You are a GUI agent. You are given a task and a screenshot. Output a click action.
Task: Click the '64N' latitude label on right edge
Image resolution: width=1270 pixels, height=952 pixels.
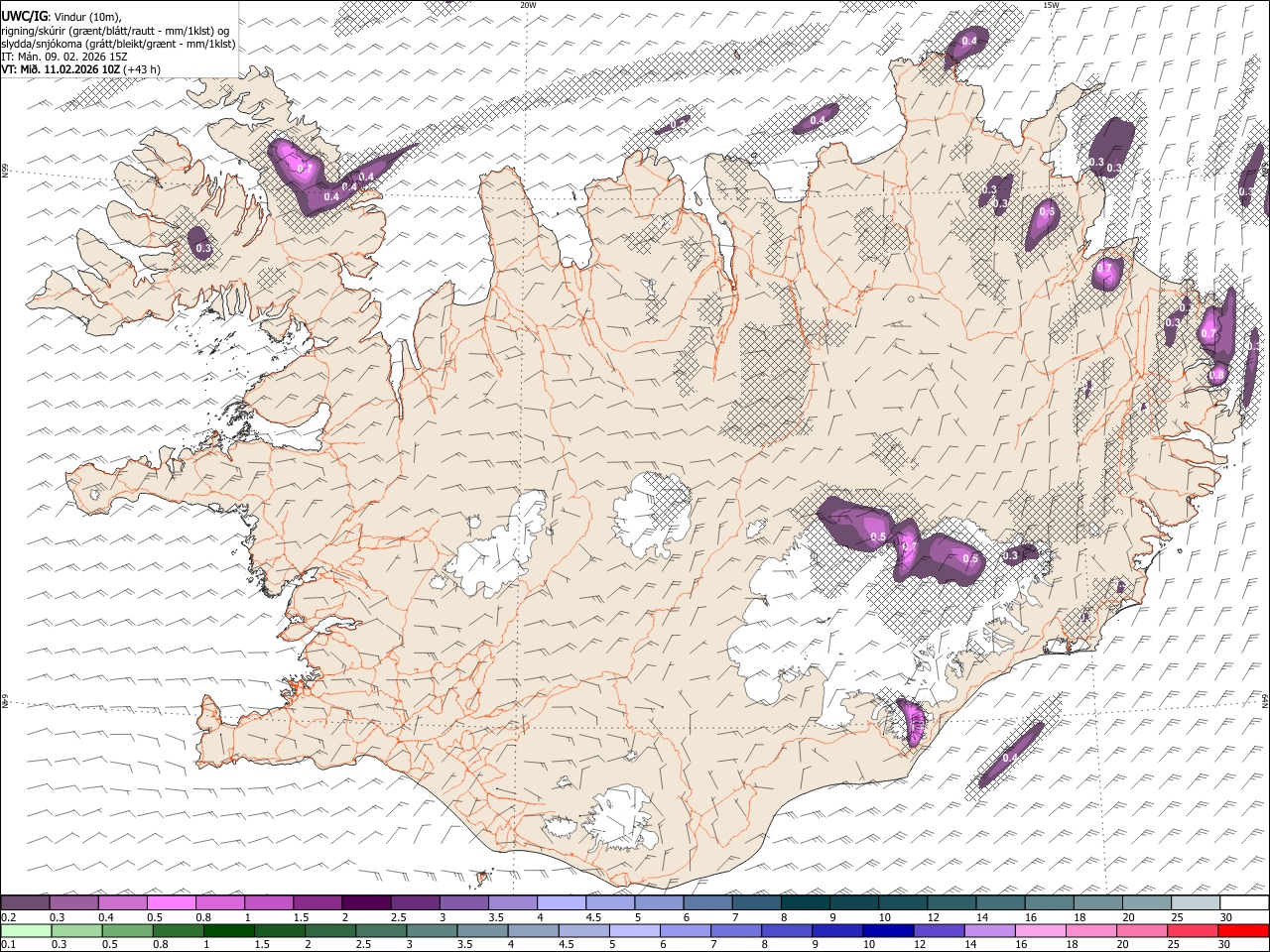pos(1265,700)
